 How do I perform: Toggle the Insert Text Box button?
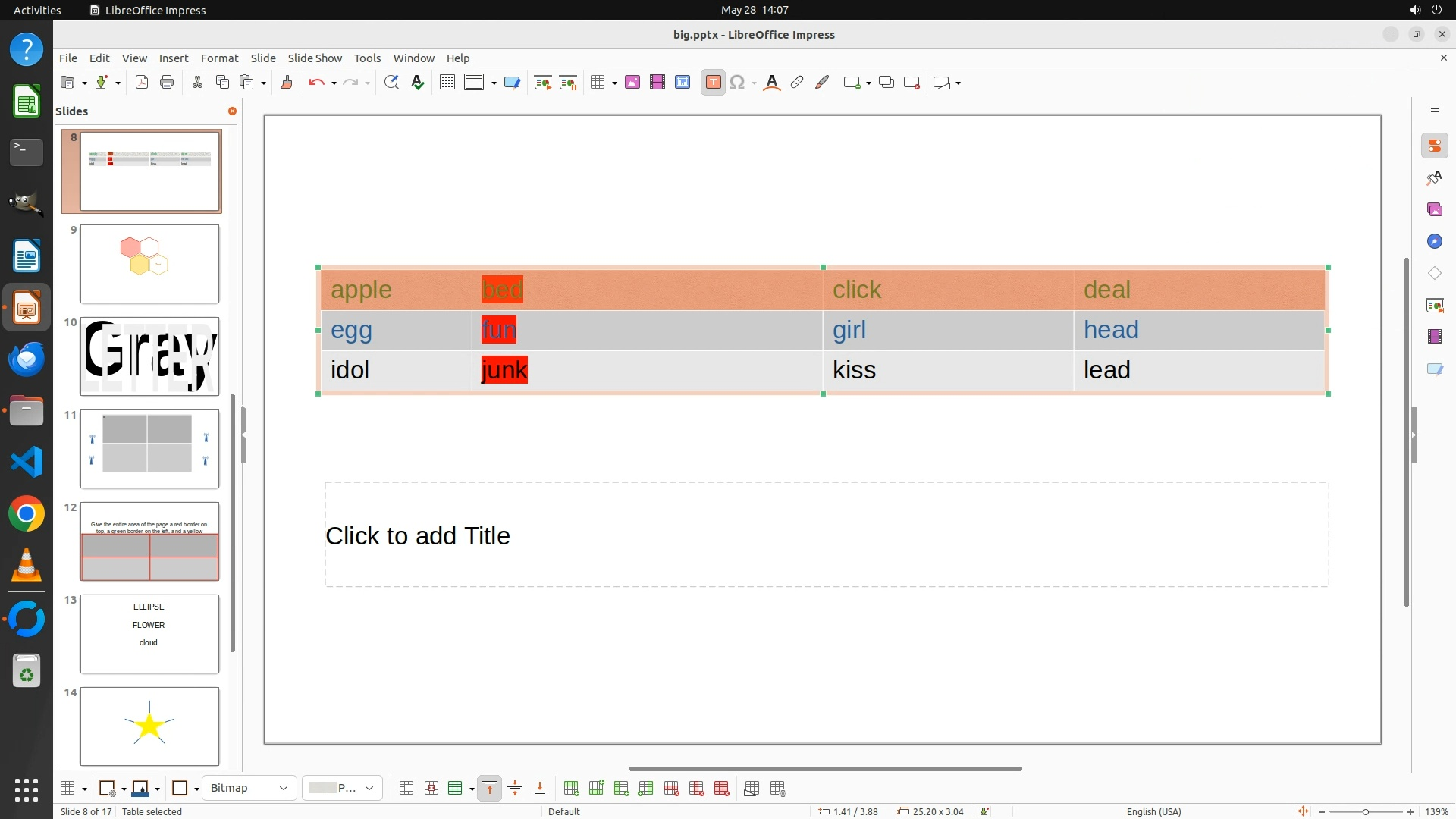(713, 83)
